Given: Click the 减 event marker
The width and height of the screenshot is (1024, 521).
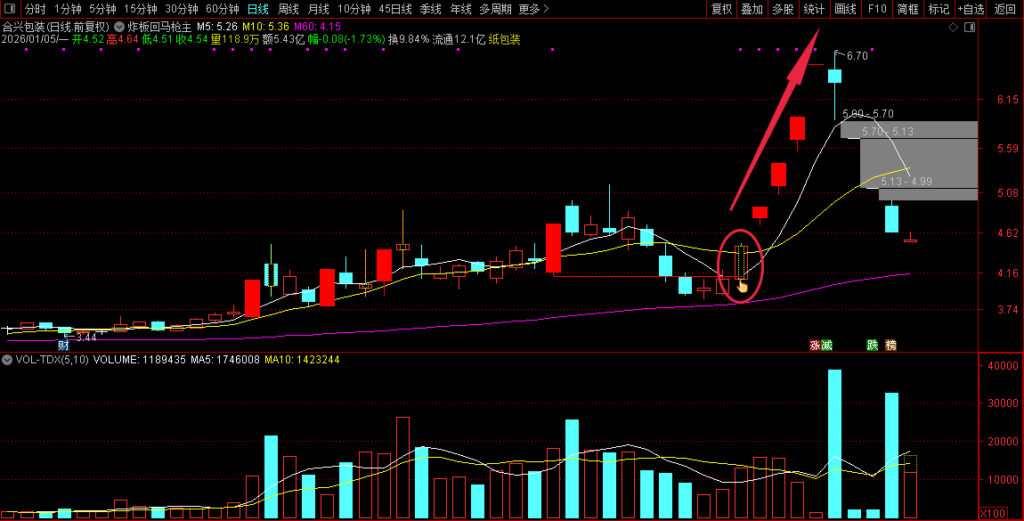Looking at the screenshot, I should click(827, 345).
